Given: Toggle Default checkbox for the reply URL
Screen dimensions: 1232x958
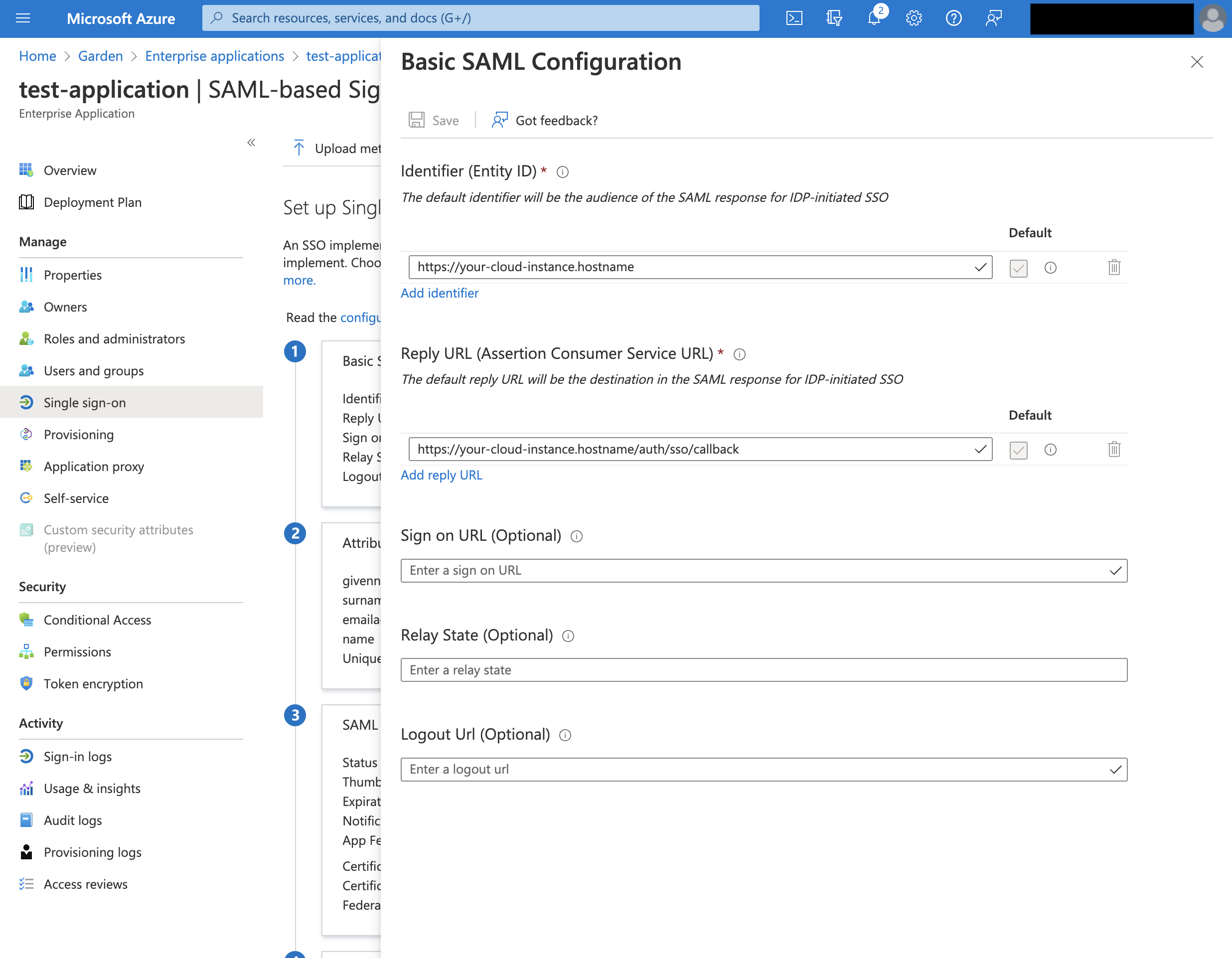Looking at the screenshot, I should [x=1018, y=450].
